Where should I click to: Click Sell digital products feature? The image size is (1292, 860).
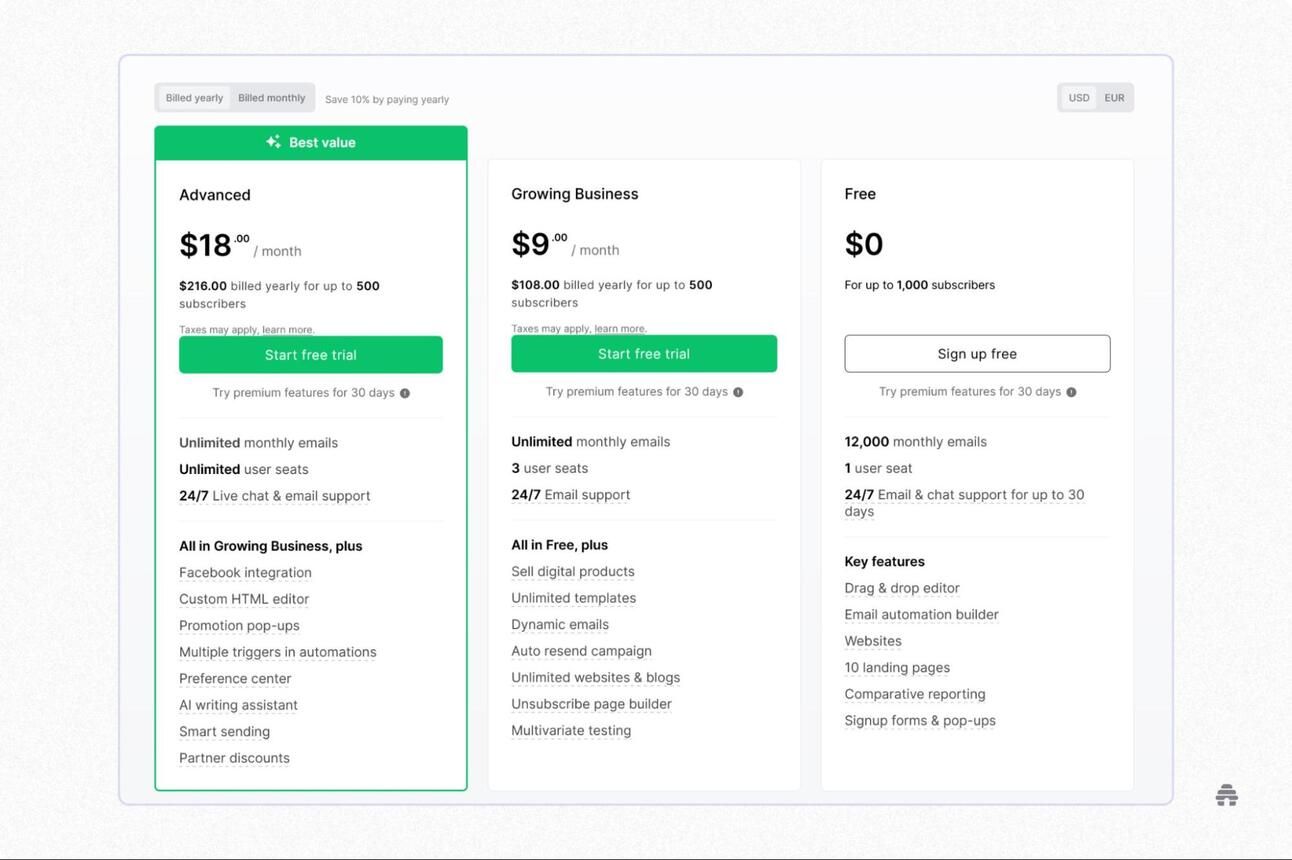click(573, 572)
